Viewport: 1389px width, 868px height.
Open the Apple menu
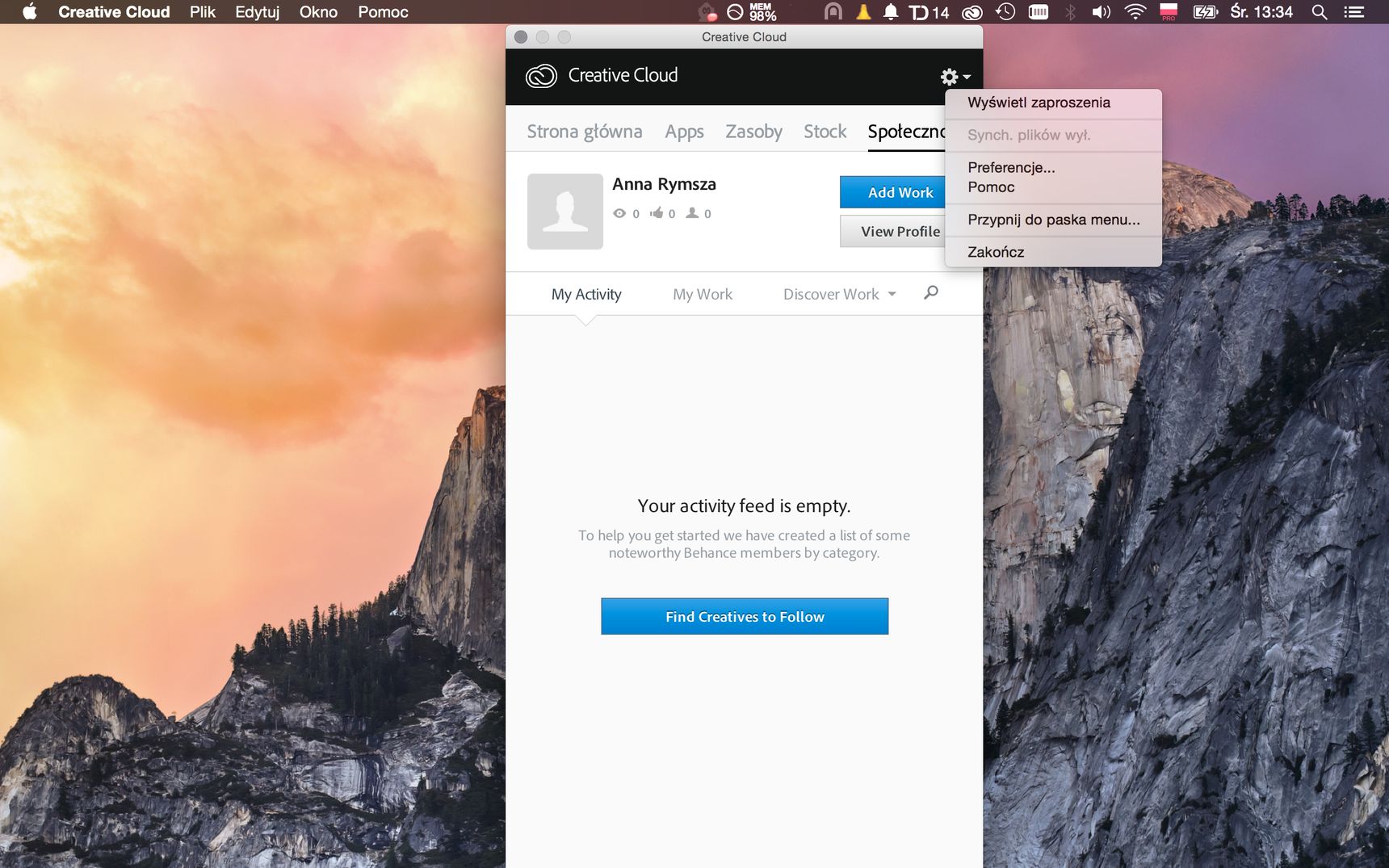point(30,11)
